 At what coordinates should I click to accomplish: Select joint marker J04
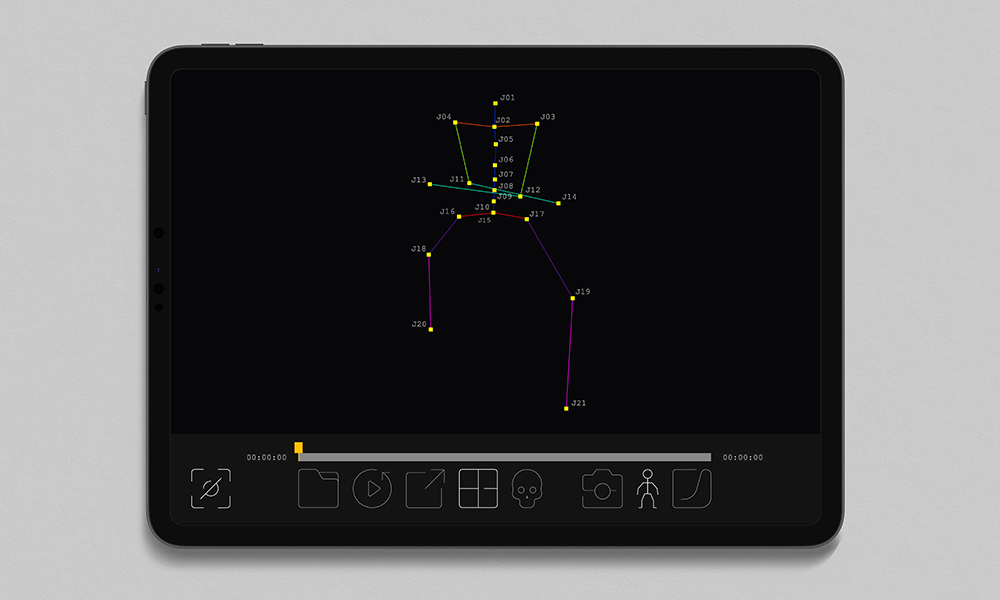(x=455, y=122)
